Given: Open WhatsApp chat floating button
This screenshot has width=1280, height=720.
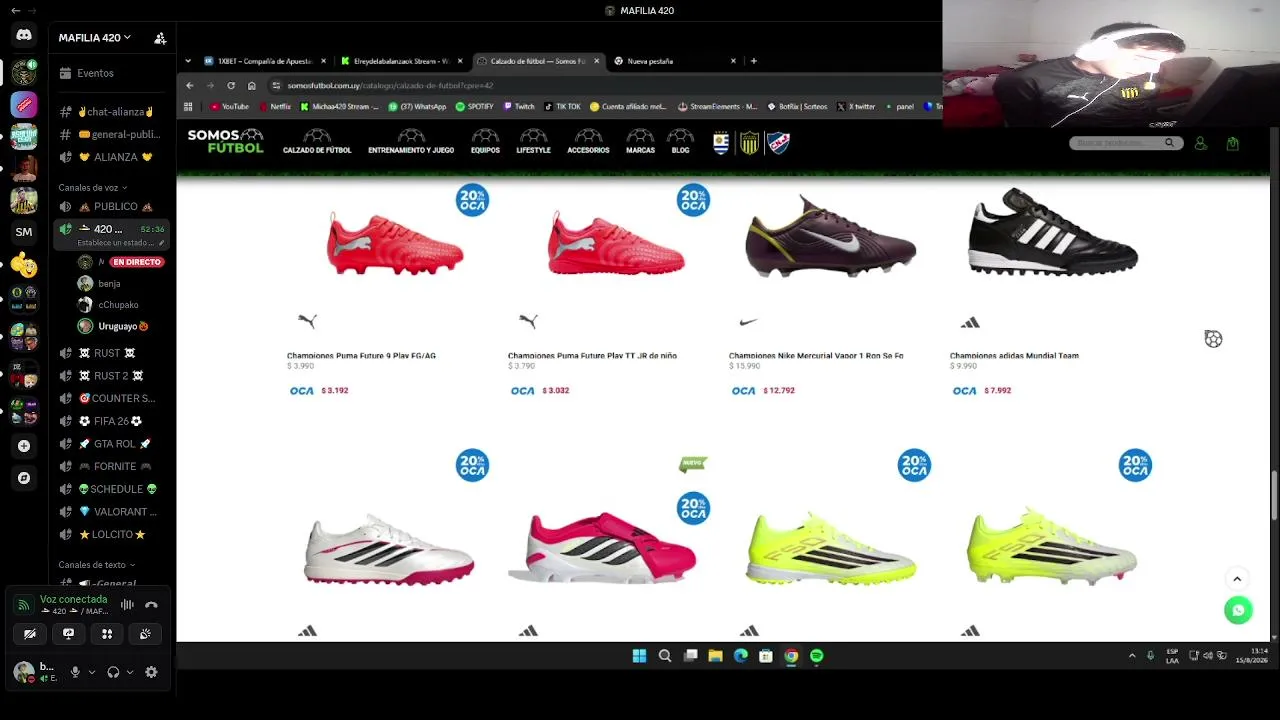Looking at the screenshot, I should point(1238,610).
